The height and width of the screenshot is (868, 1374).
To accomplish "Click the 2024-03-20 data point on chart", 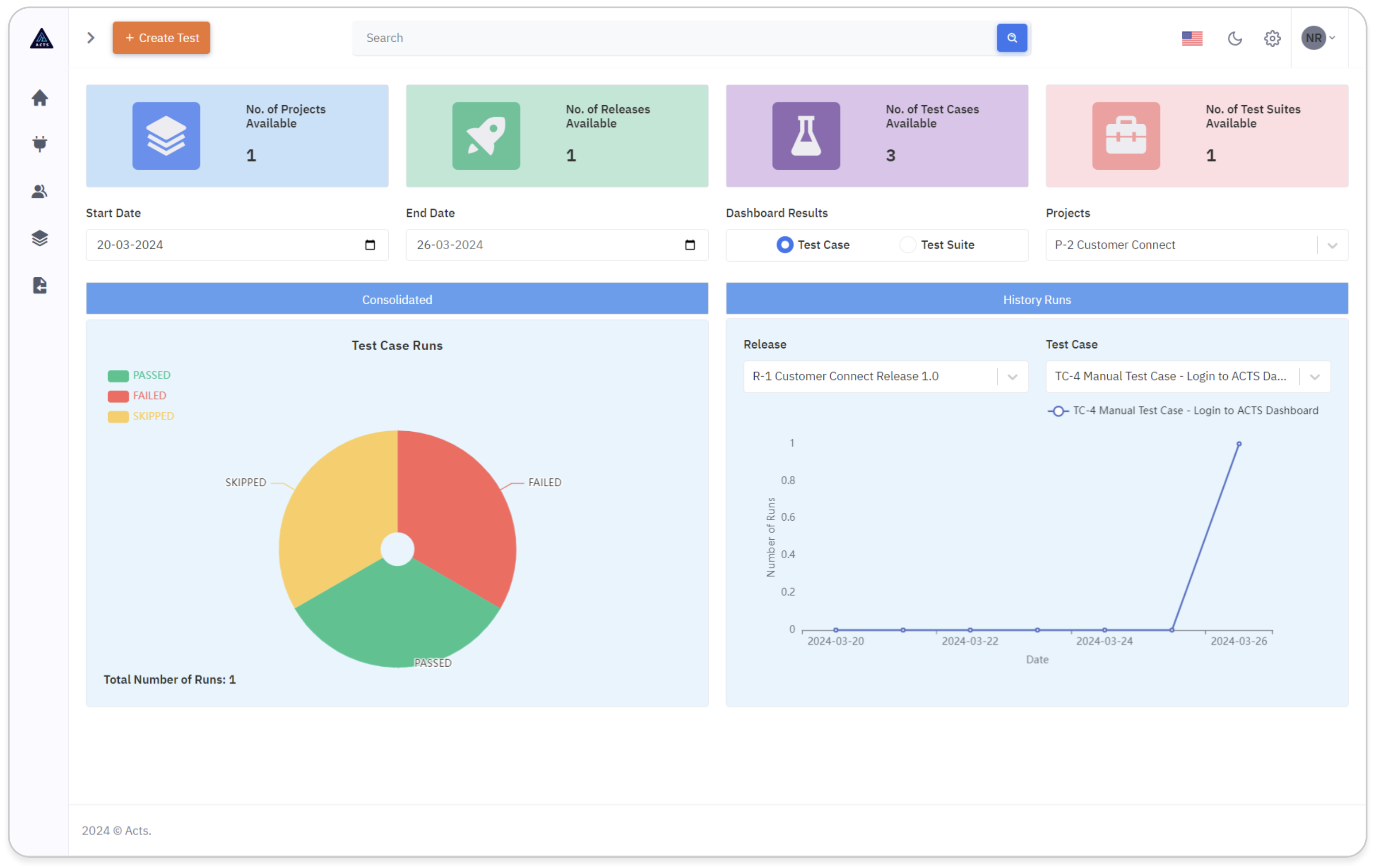I will [x=835, y=630].
